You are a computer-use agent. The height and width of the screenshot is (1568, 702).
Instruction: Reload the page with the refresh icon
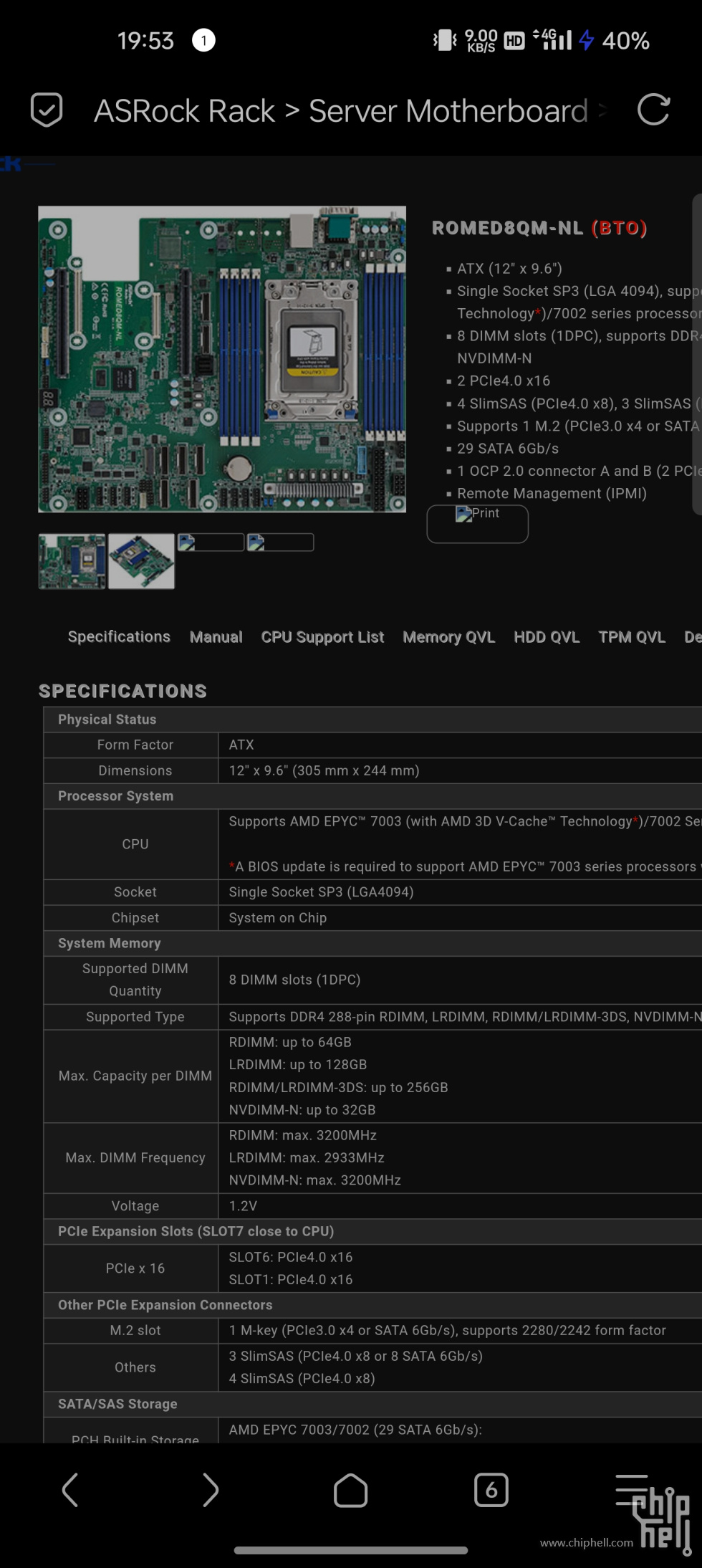click(653, 110)
